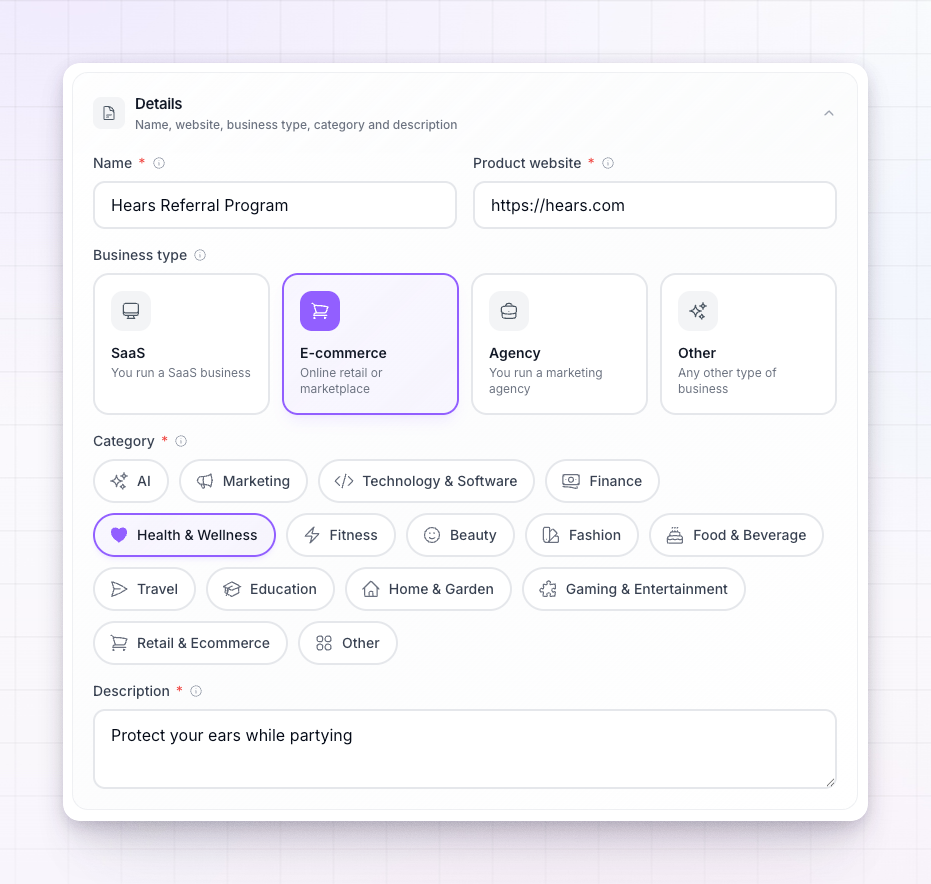Click the Food & Beverage cake icon
931x884 pixels.
click(x=675, y=535)
